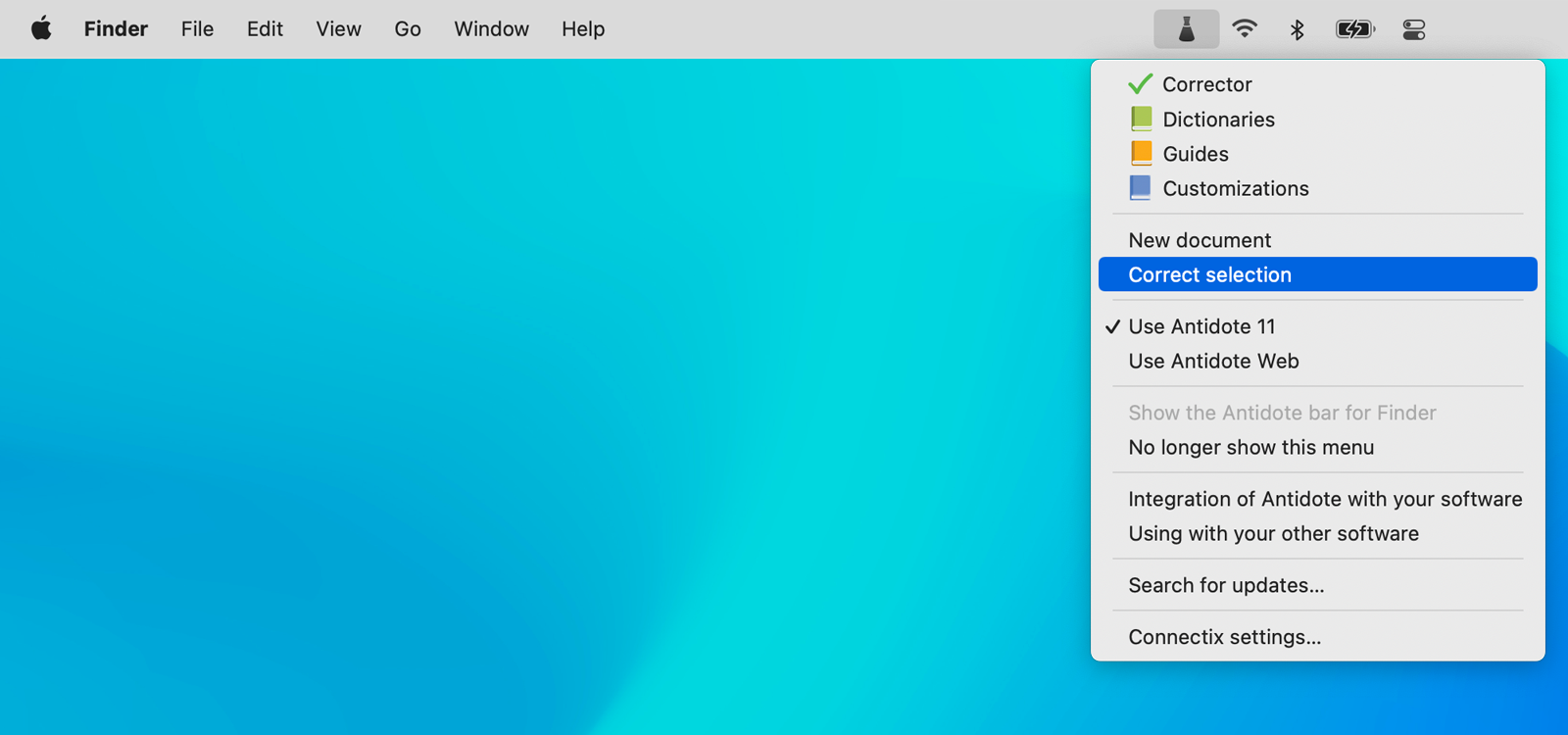This screenshot has width=1568, height=735.
Task: Open Customizations with the blue book icon
Action: (1235, 188)
